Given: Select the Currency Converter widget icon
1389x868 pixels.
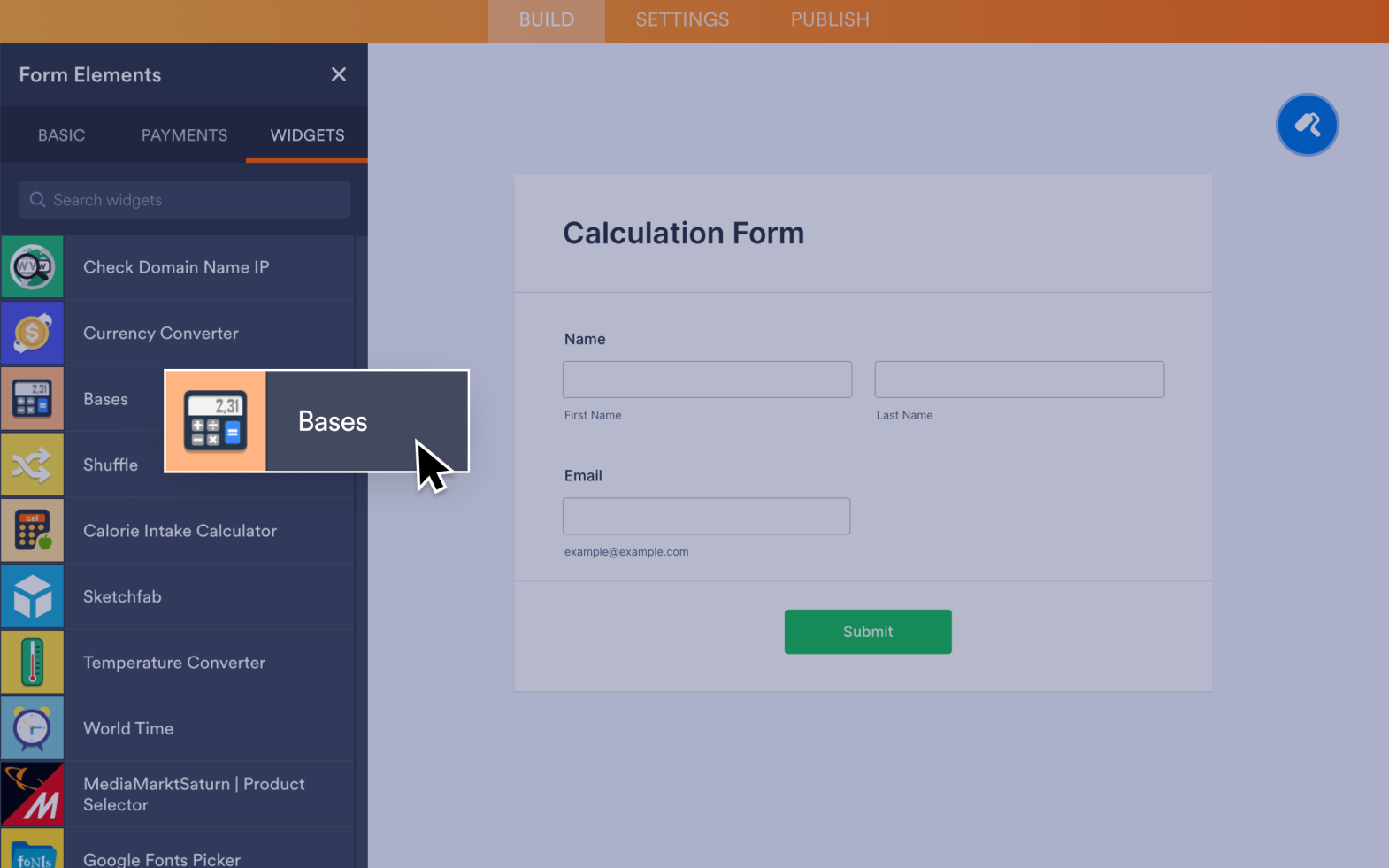Looking at the screenshot, I should [32, 333].
